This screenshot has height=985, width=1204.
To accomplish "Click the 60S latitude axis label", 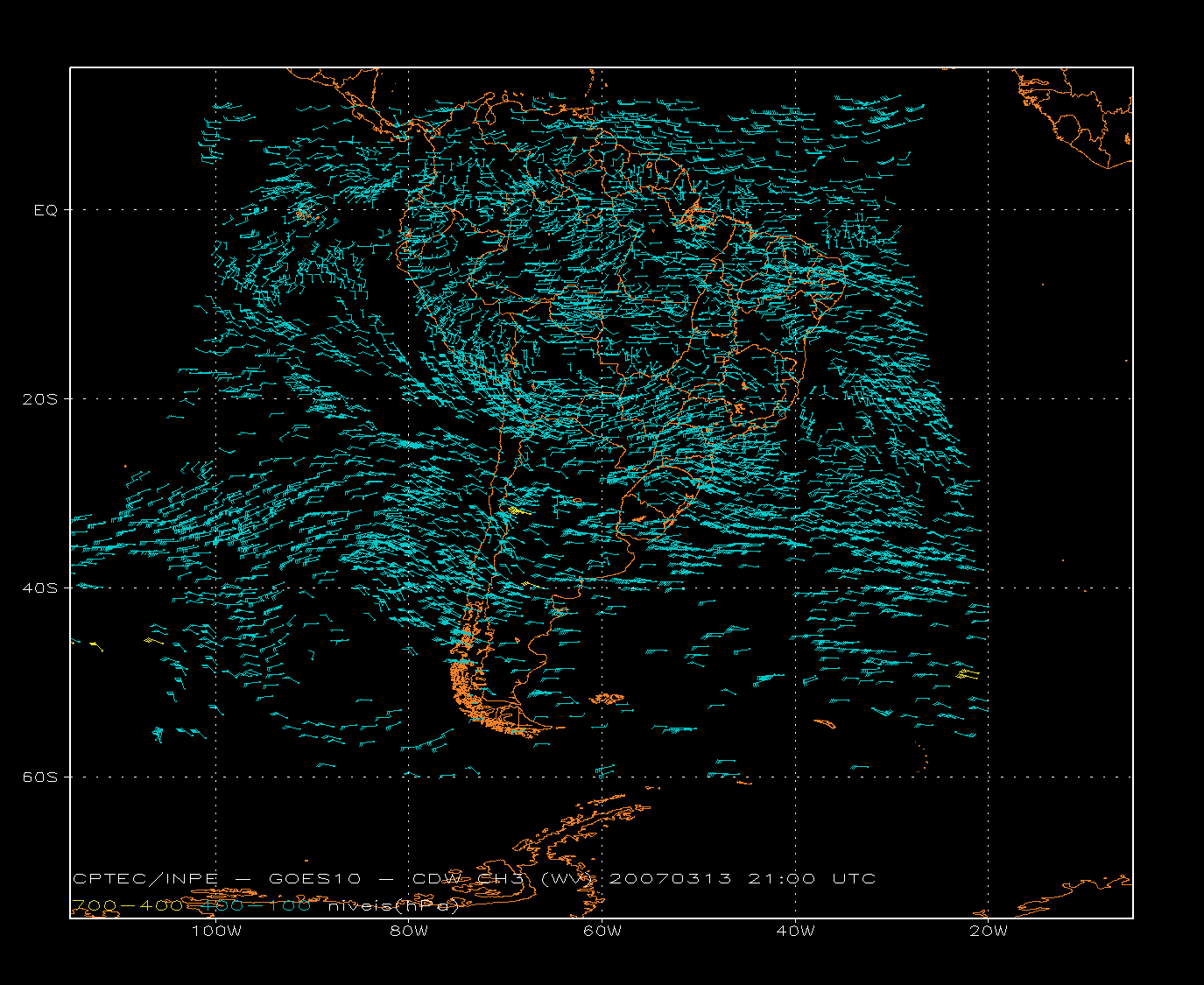I will [39, 777].
